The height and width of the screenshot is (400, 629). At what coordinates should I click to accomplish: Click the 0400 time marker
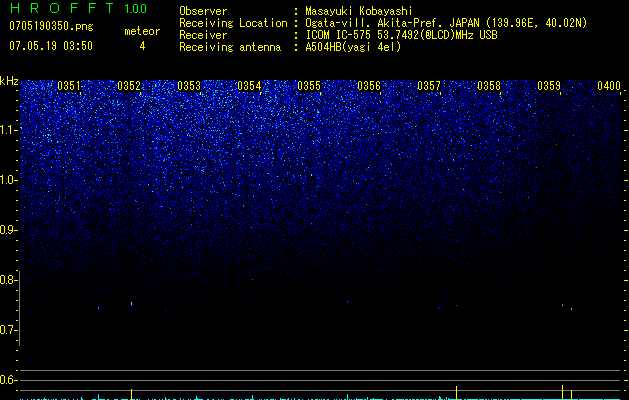(609, 86)
